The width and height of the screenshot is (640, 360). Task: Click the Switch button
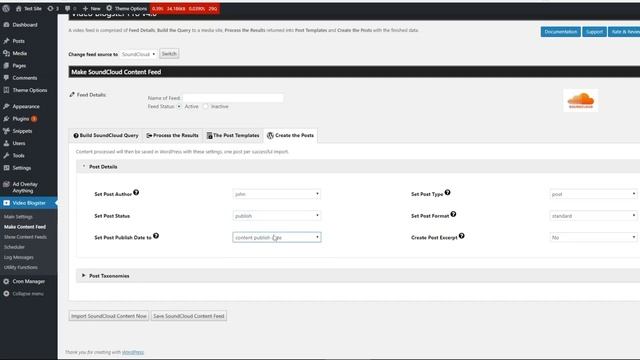pyautogui.click(x=169, y=54)
